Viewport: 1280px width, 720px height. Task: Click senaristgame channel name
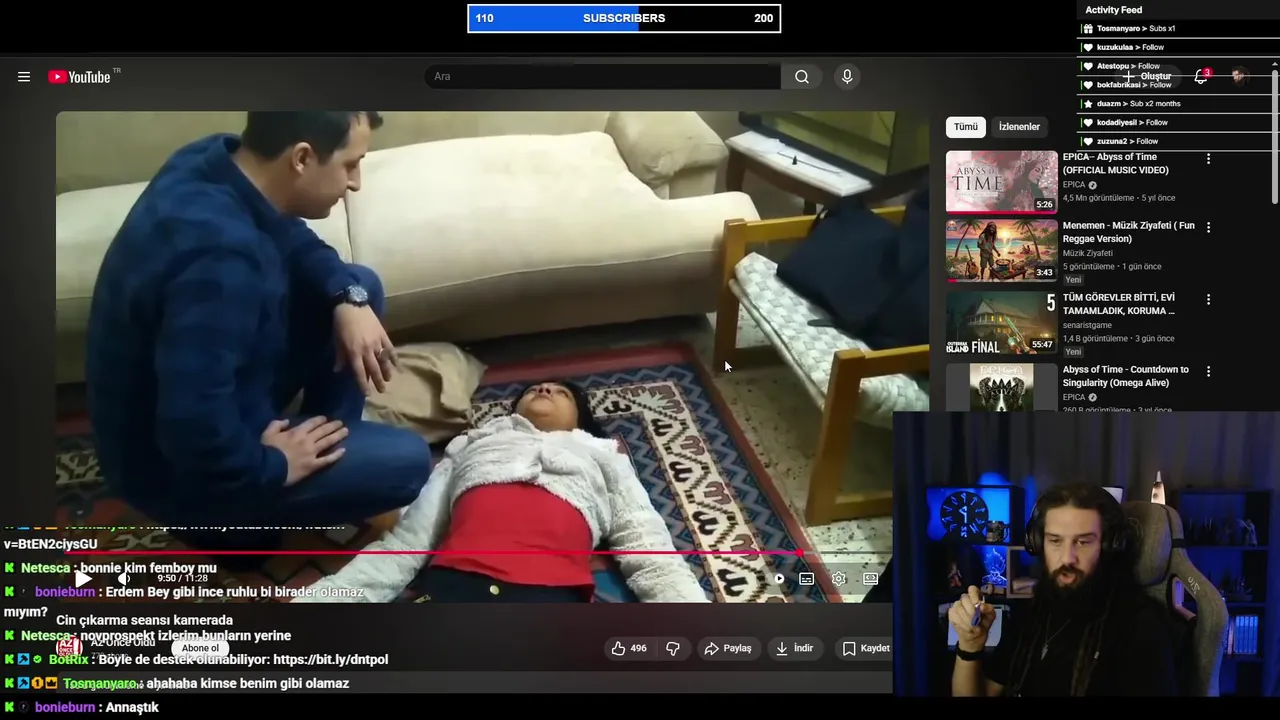1088,325
